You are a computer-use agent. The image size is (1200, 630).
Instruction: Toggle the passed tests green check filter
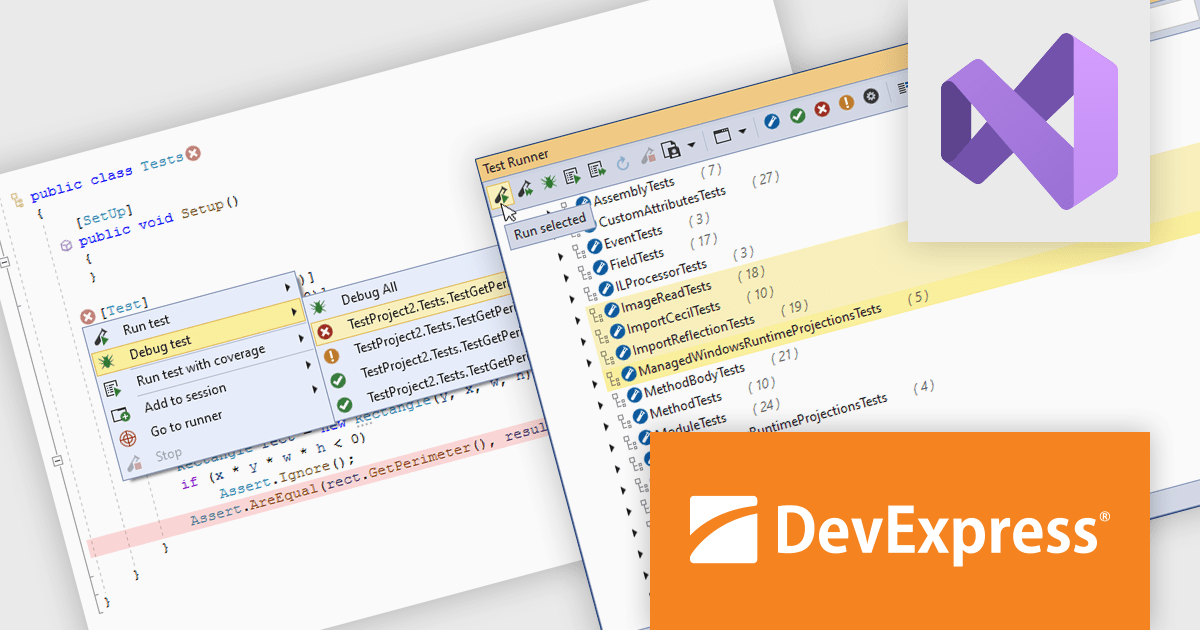[797, 115]
